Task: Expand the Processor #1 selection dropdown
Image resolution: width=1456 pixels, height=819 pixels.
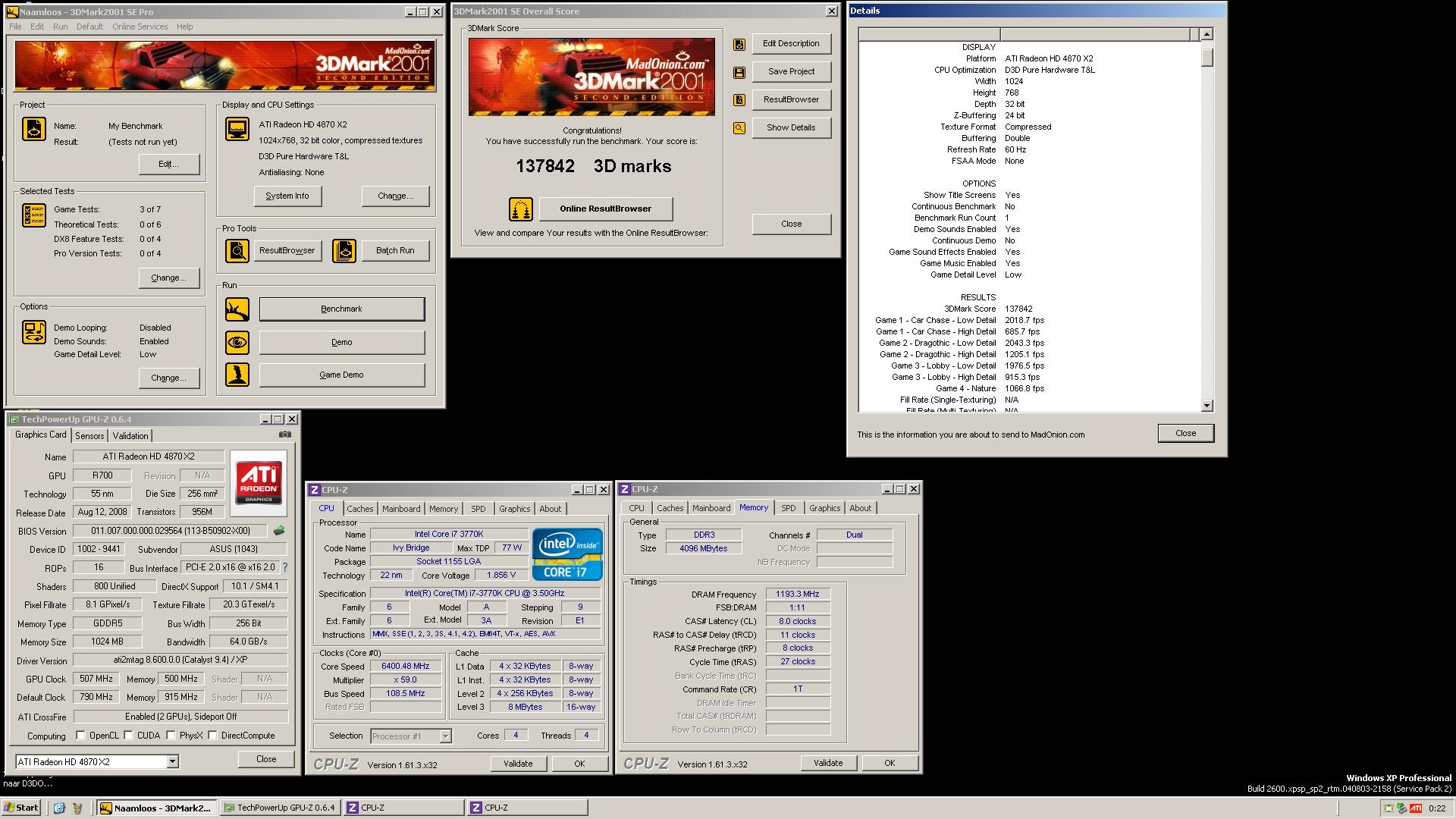Action: coord(445,736)
